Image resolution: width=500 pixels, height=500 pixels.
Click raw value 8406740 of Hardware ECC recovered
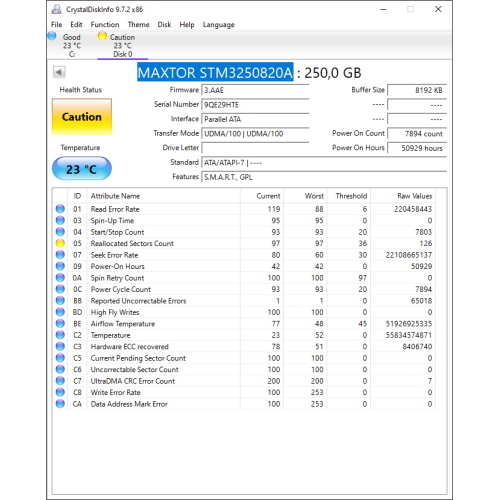417,347
